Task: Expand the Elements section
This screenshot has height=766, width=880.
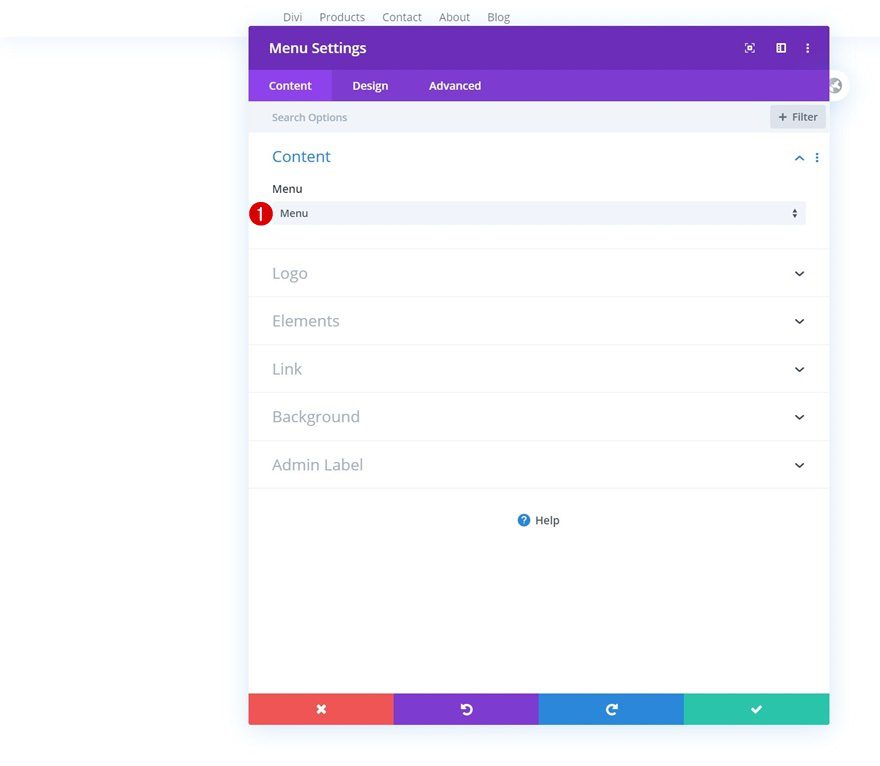Action: (538, 320)
